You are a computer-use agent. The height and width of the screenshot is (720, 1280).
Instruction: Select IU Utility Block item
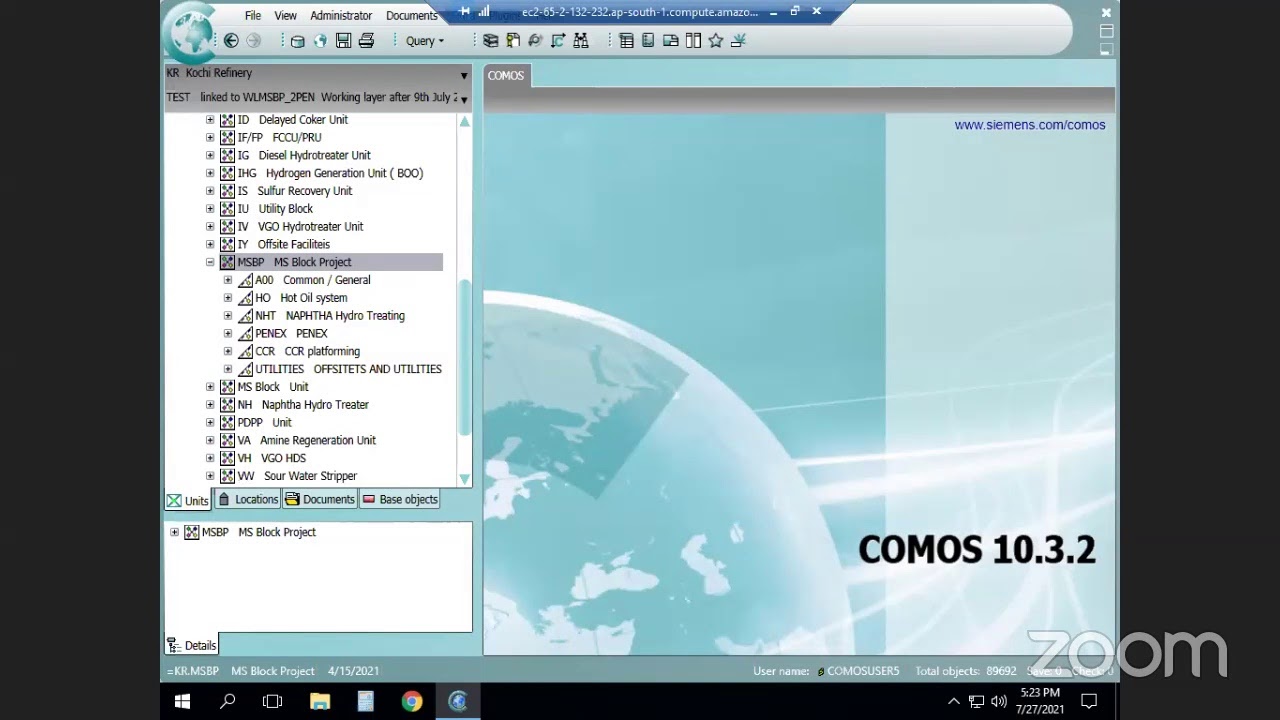275,209
